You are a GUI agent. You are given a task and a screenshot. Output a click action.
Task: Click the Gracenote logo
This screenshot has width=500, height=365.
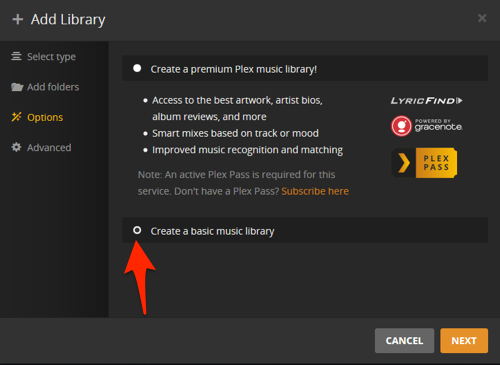[x=427, y=126]
